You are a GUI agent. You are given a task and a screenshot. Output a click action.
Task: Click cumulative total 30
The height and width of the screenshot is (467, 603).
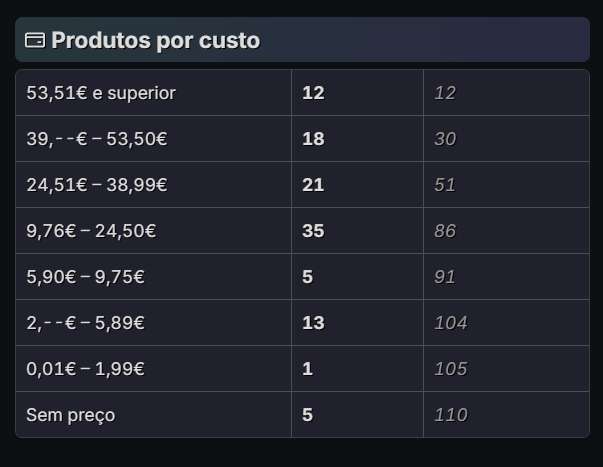tap(445, 139)
